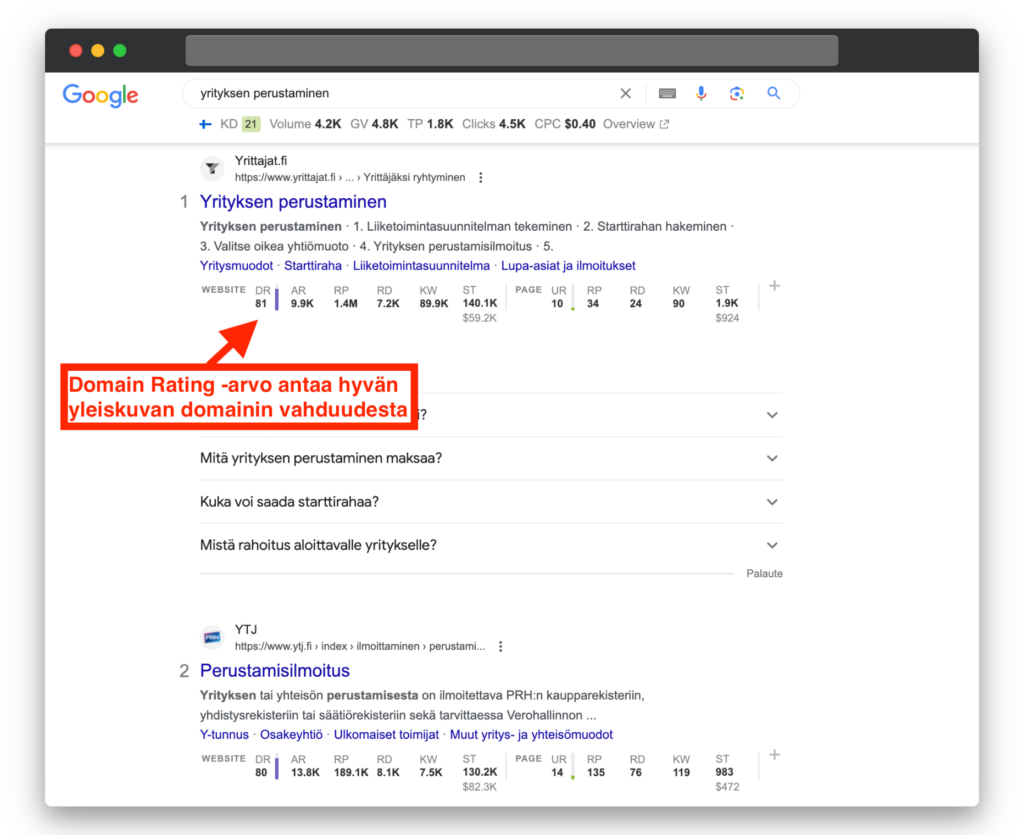The width and height of the screenshot is (1024, 835).
Task: Expand 'Kuka voi saada starttirahaa?' question
Action: pos(491,502)
